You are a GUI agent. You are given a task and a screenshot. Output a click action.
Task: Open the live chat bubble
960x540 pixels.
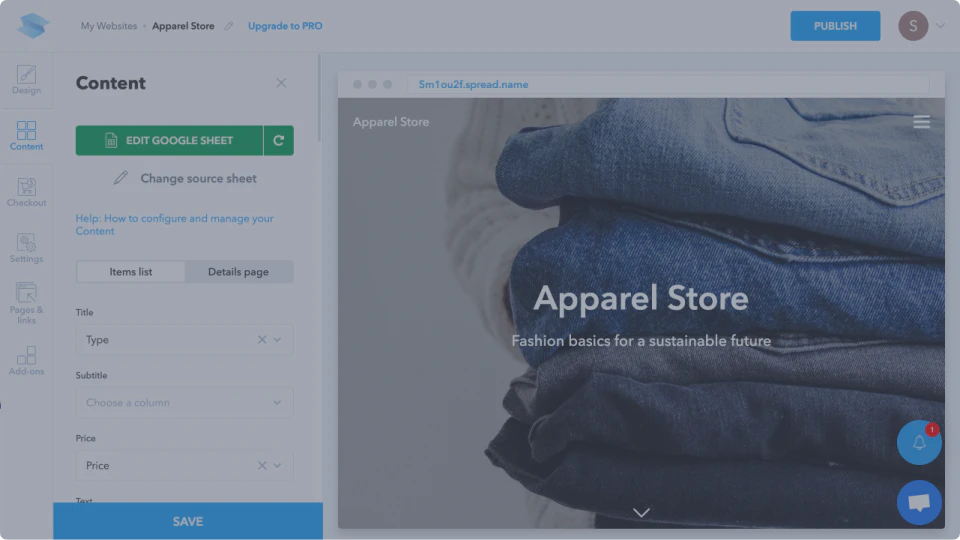(919, 502)
